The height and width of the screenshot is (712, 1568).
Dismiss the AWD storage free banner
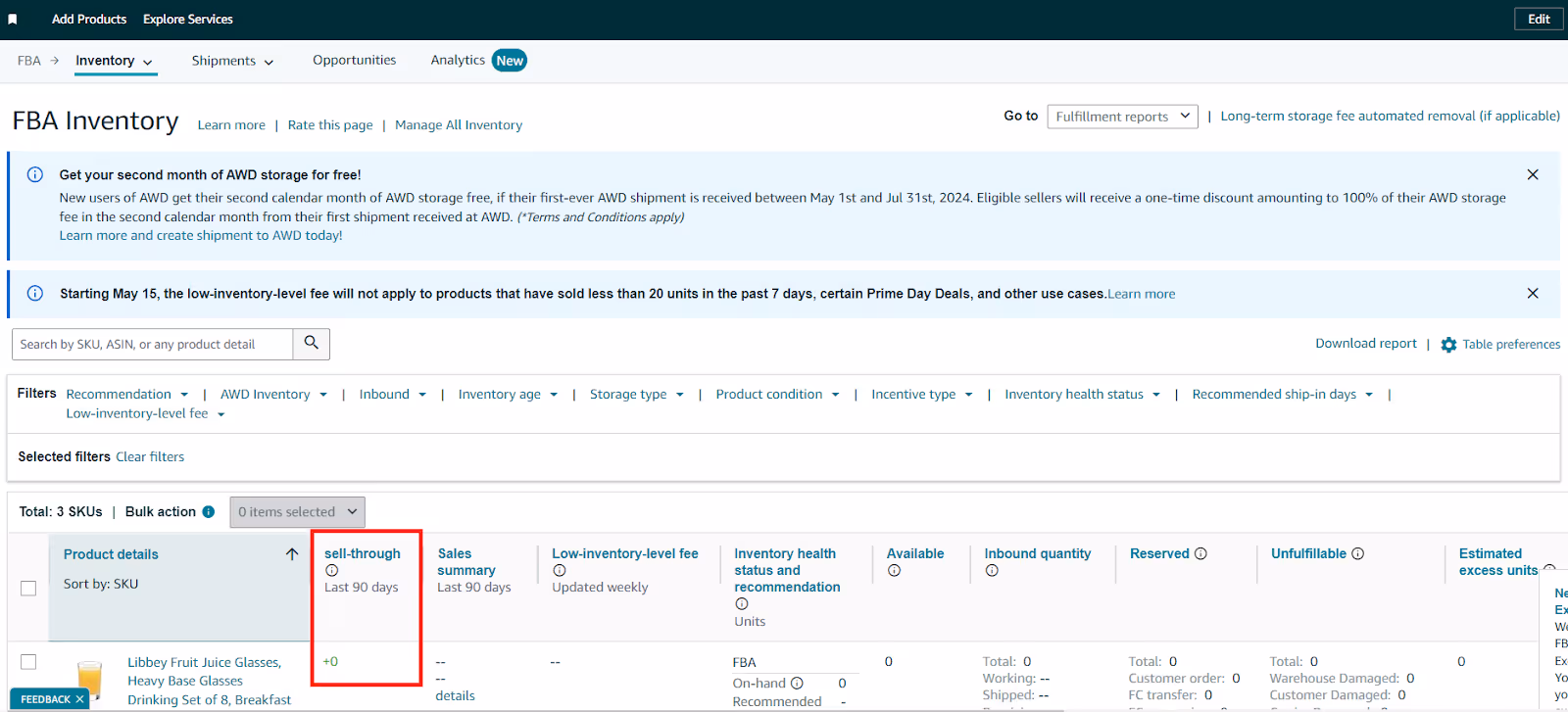1533,174
